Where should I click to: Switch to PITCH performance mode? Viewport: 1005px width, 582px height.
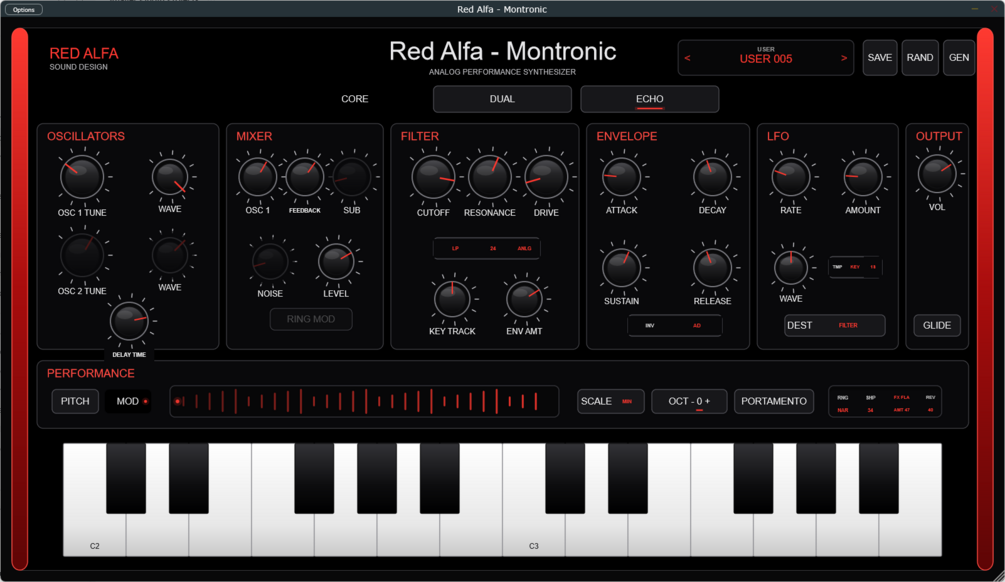click(75, 401)
